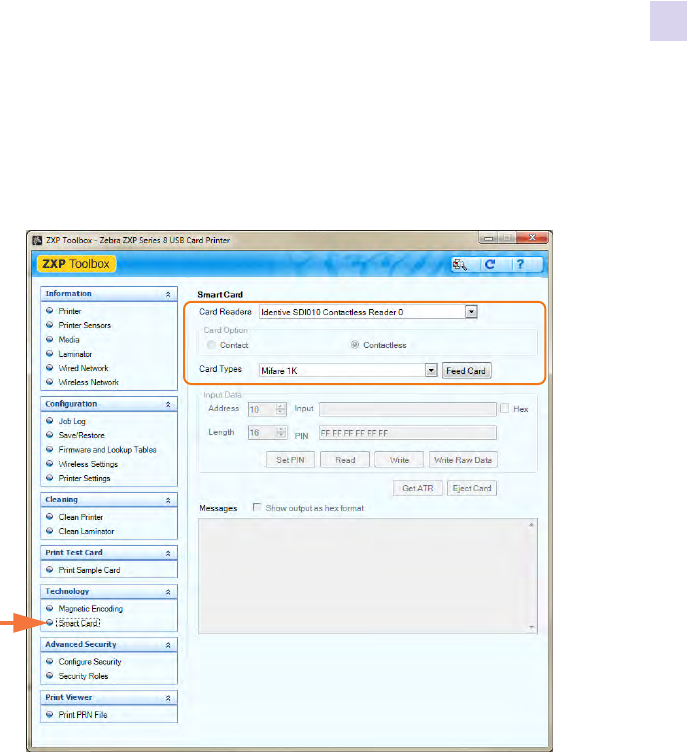Click the Input text field
The image size is (689, 752).
408,409
